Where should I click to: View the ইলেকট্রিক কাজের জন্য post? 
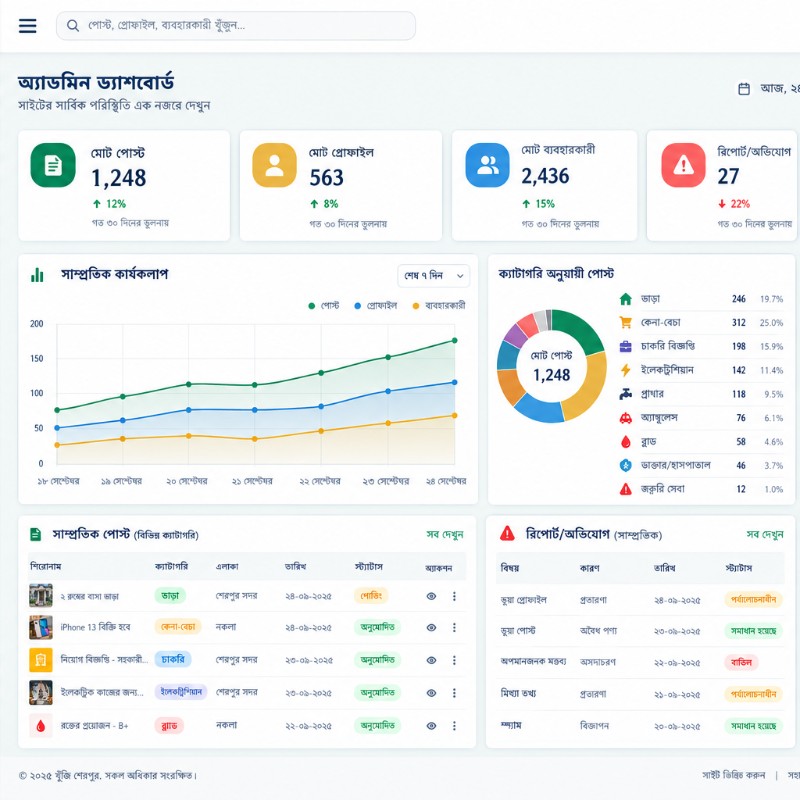coord(431,693)
